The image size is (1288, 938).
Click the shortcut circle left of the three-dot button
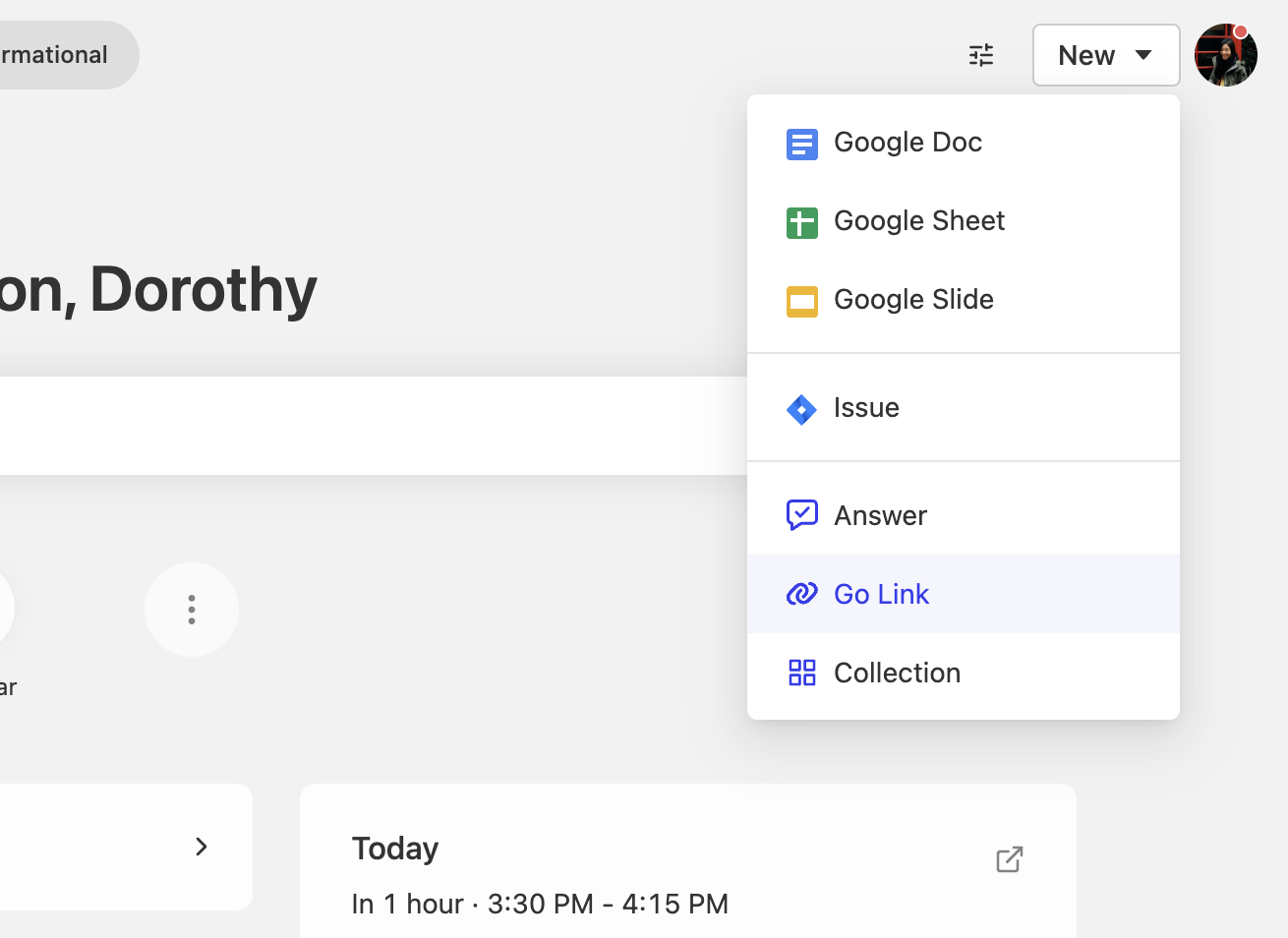click(x=4, y=610)
